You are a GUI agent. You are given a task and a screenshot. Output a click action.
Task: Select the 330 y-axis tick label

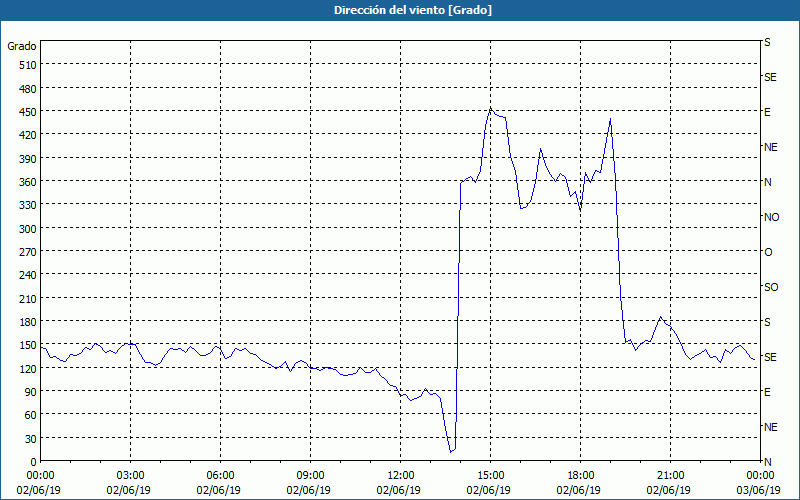[x=28, y=205]
